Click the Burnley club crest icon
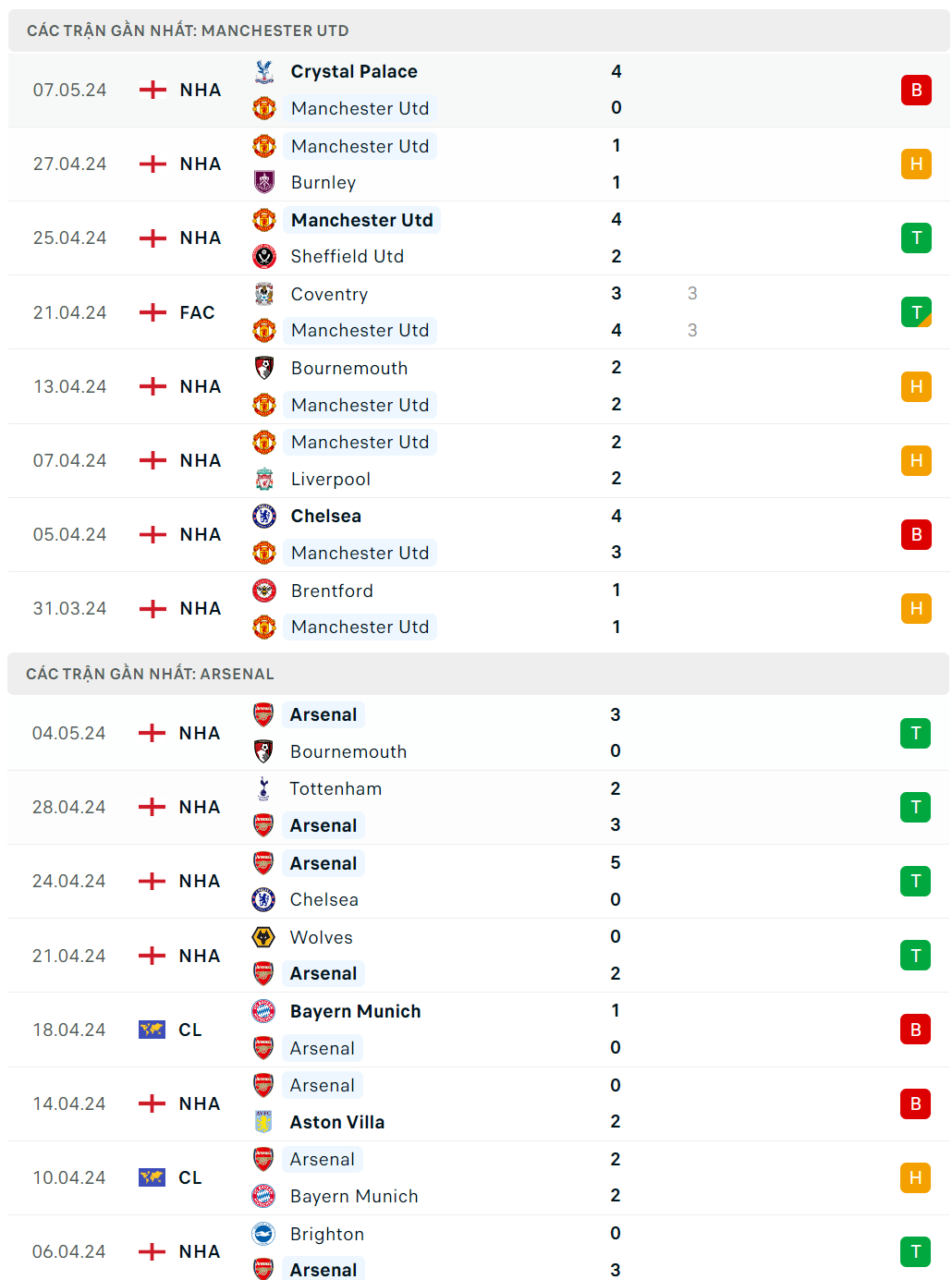 264,182
